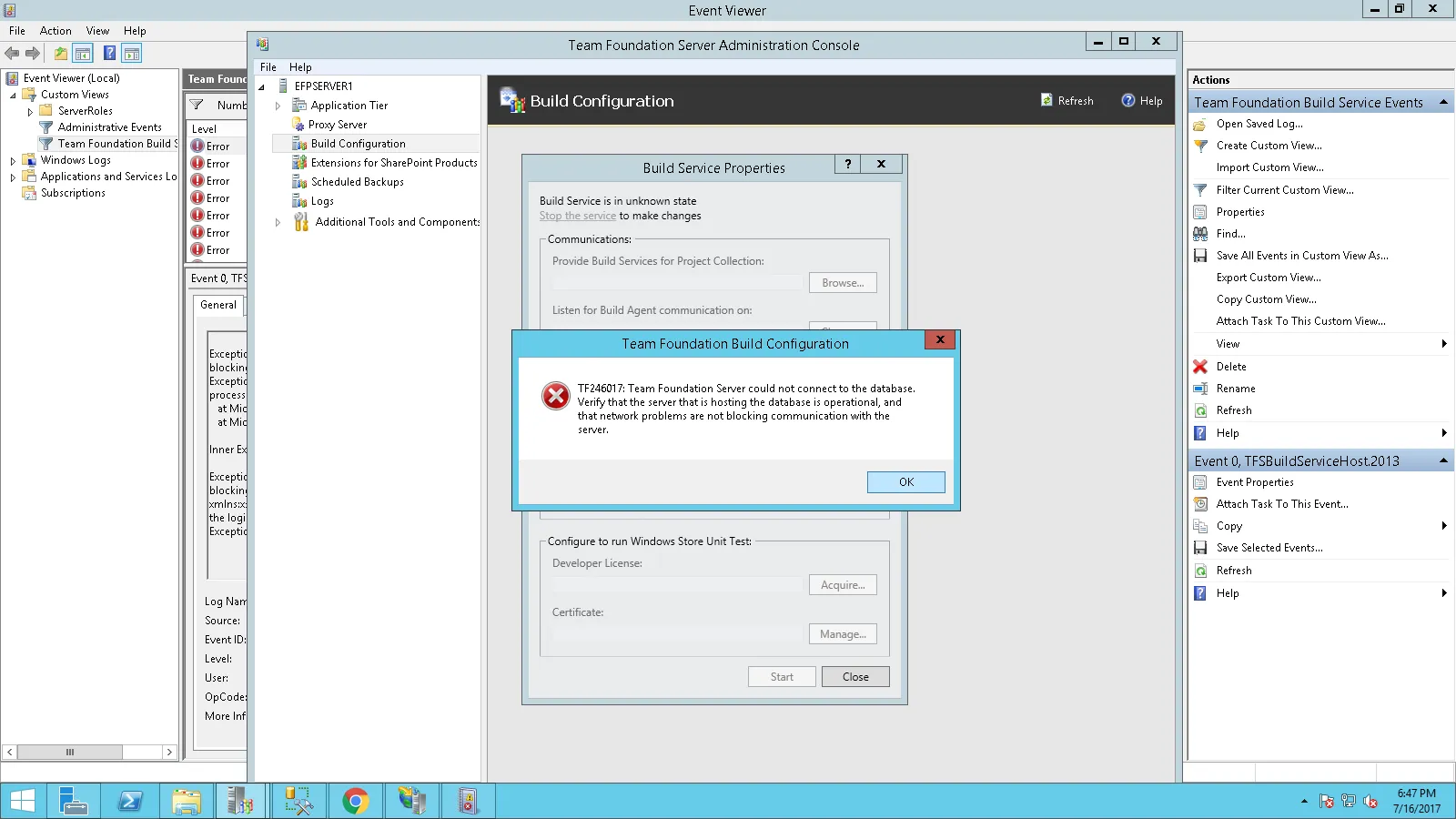Screen dimensions: 1456x819
Task: Click Find action in Actions pane
Action: (x=1230, y=234)
